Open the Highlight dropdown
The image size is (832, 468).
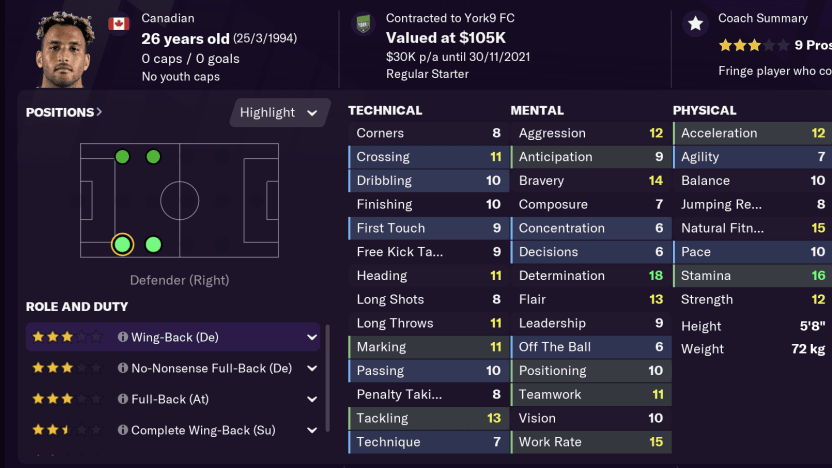coord(280,113)
